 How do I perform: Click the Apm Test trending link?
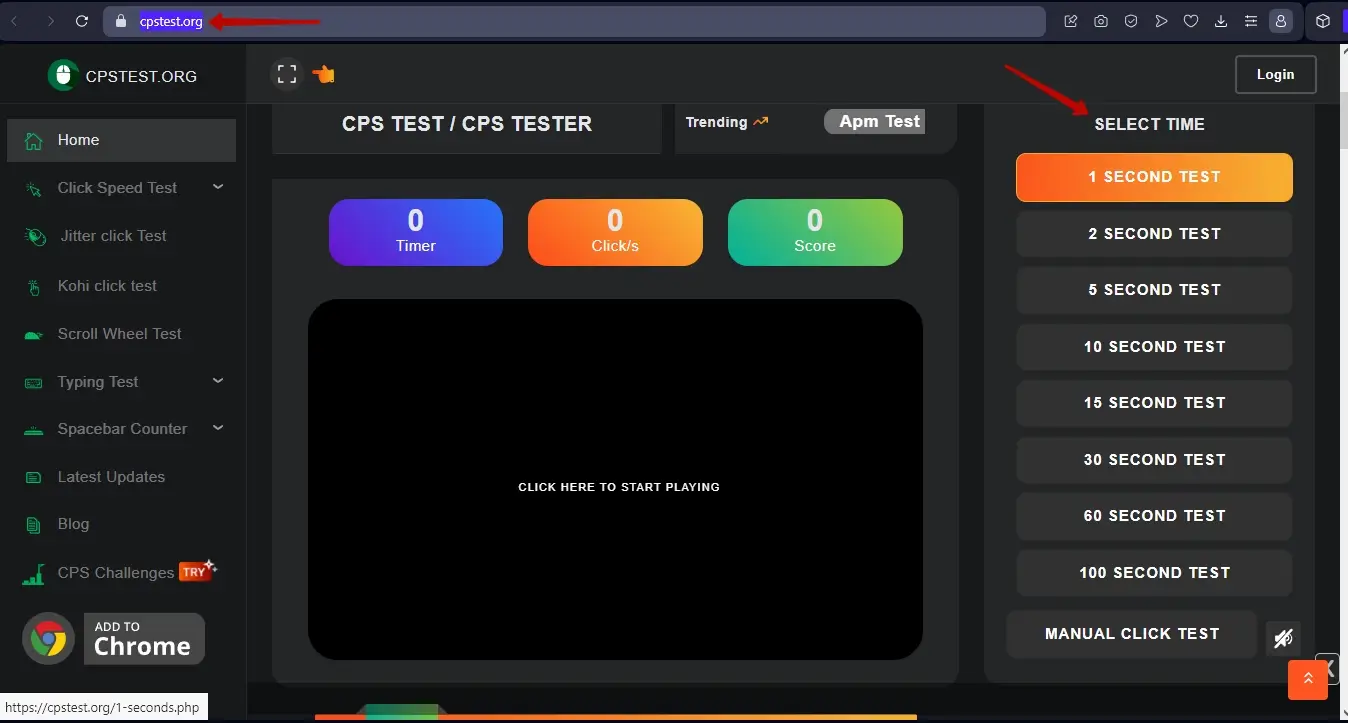(x=874, y=122)
